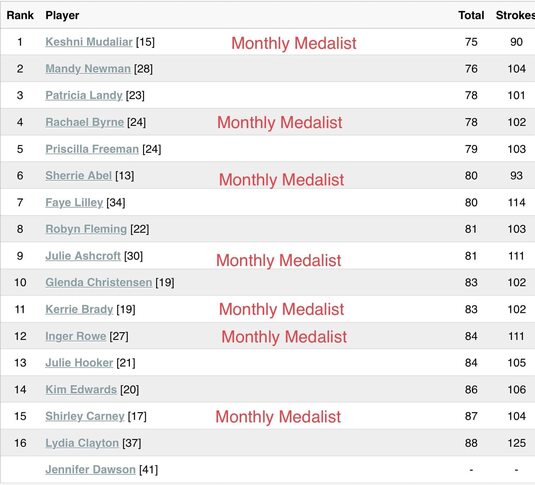
Task: Select the Lydia Clayton link
Action: tap(82, 443)
